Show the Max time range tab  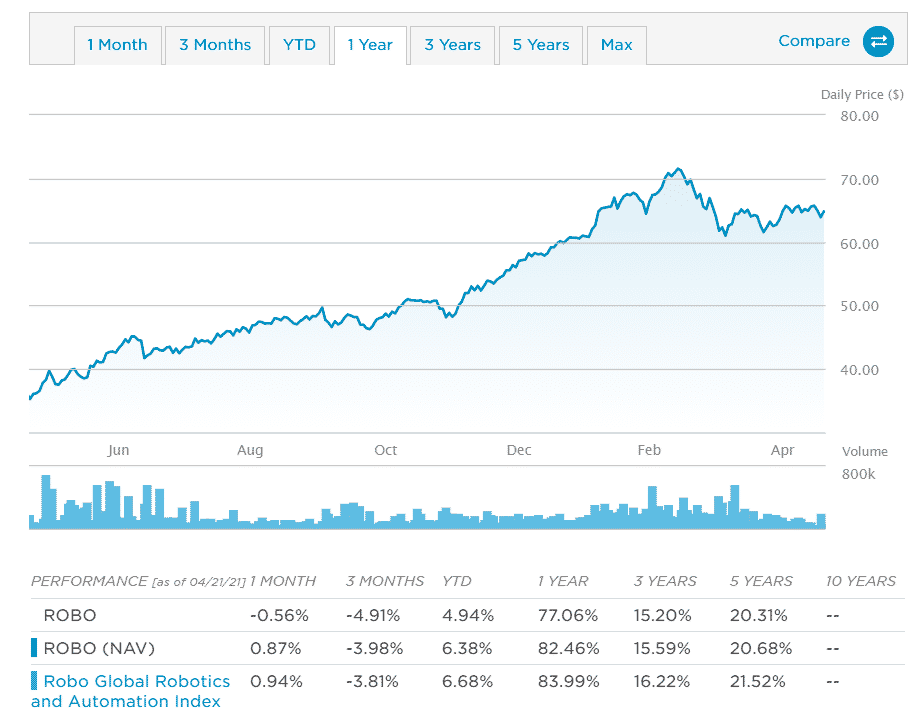(x=616, y=45)
